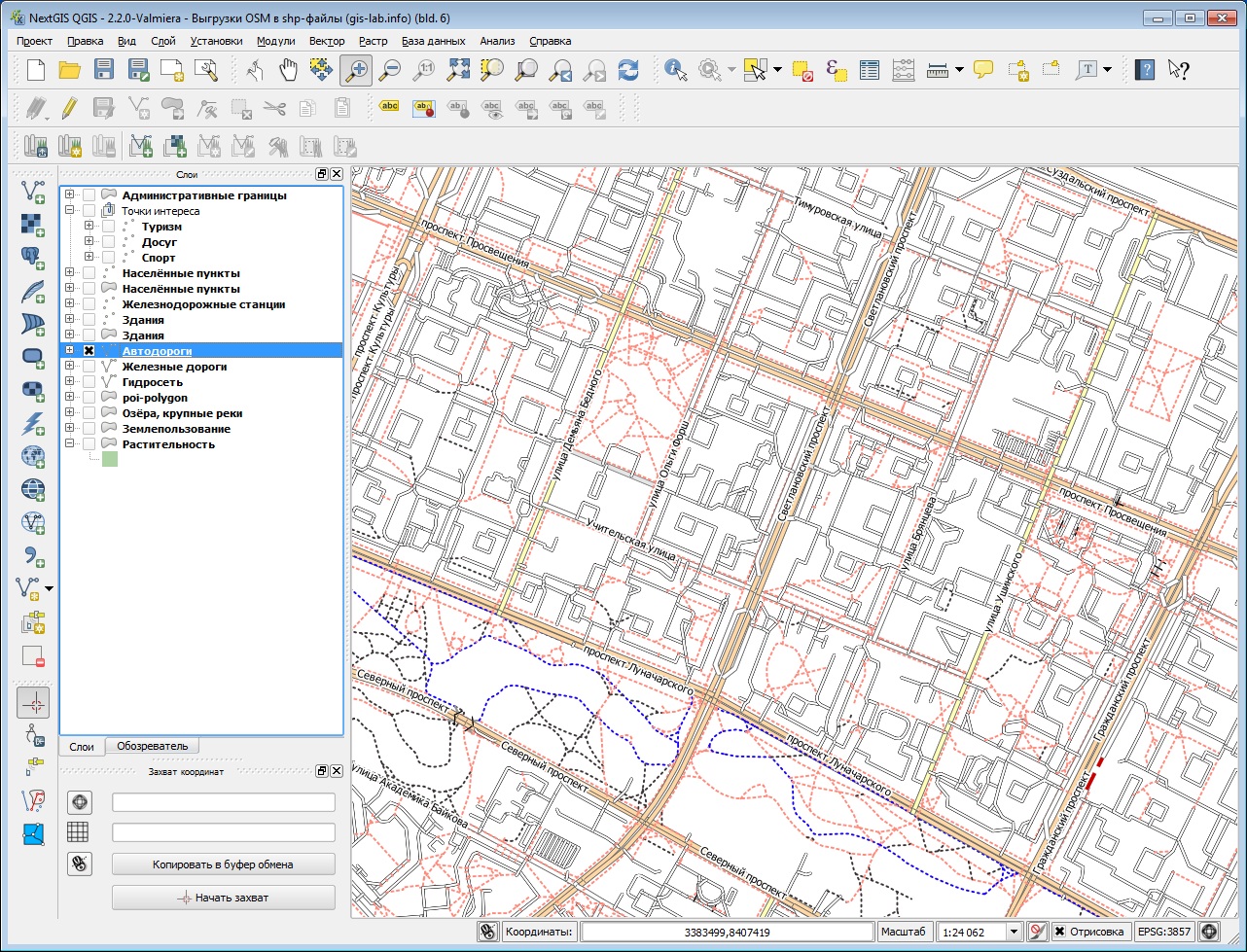Open the New Project icon
This screenshot has height=952, width=1247.
tap(35, 69)
